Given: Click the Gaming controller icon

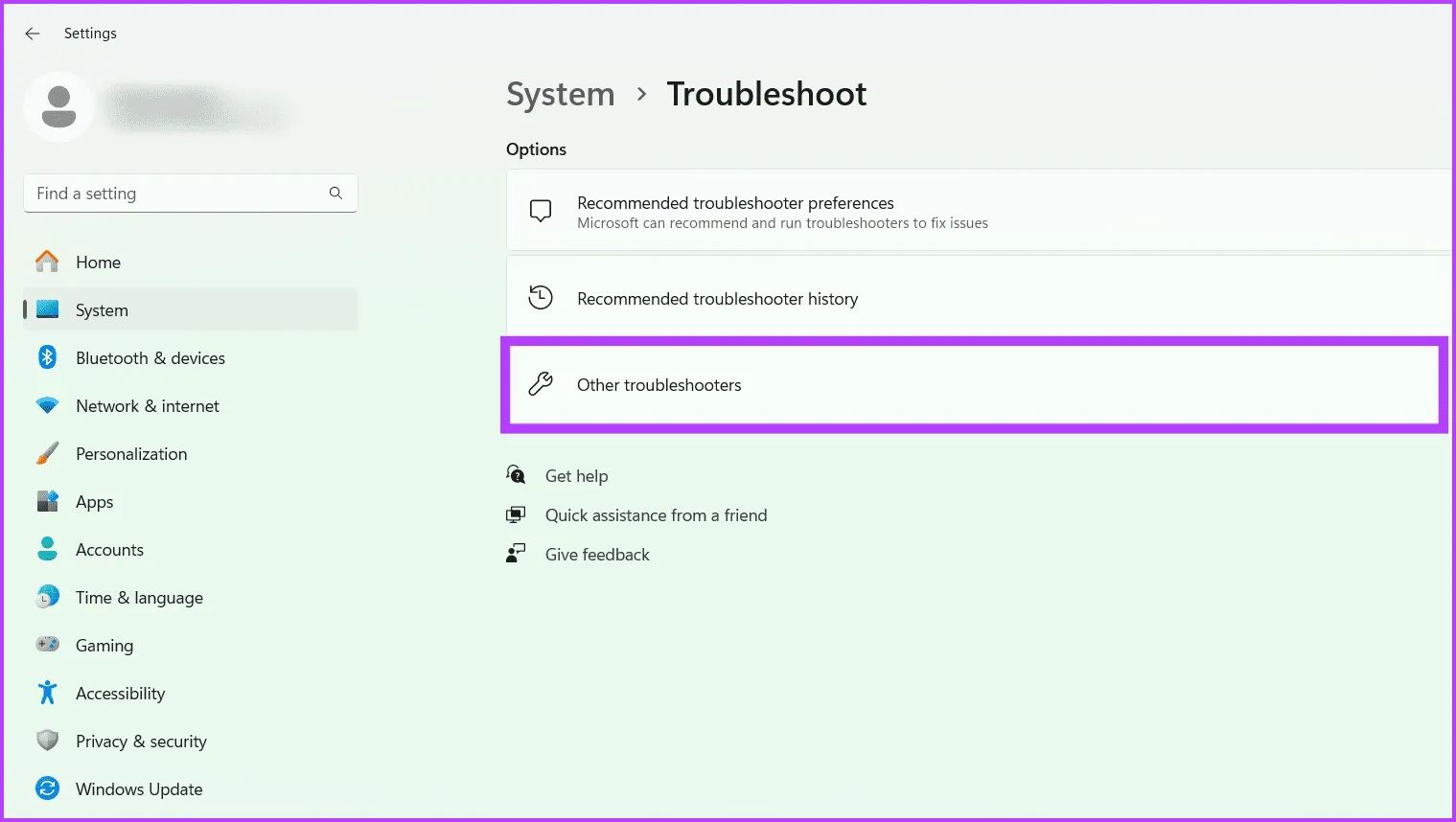Looking at the screenshot, I should (x=47, y=645).
